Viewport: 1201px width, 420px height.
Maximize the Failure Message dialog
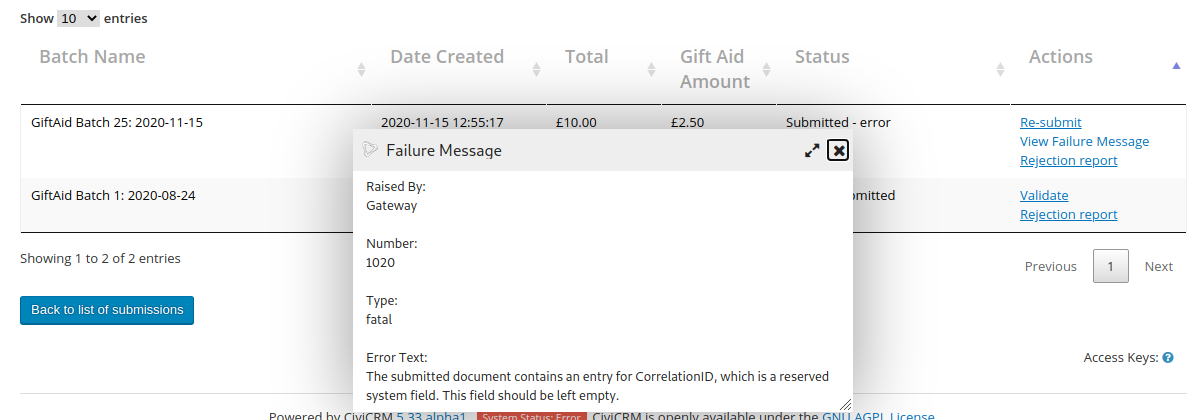point(812,151)
